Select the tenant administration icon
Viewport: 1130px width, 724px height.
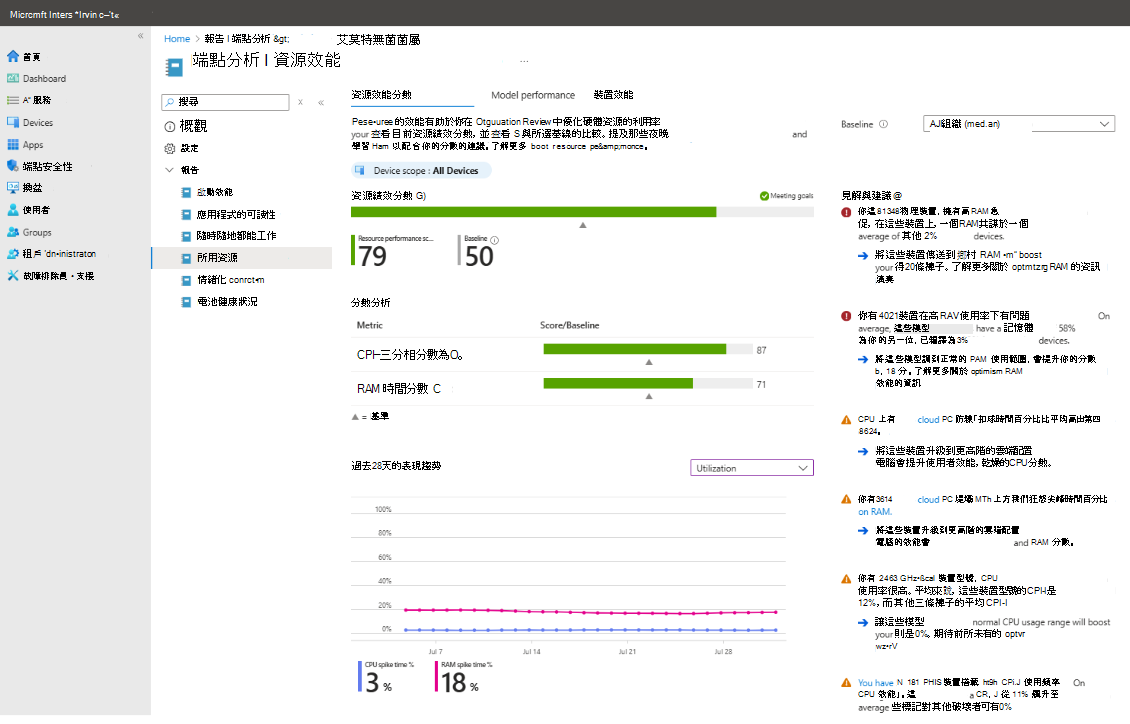[13, 254]
